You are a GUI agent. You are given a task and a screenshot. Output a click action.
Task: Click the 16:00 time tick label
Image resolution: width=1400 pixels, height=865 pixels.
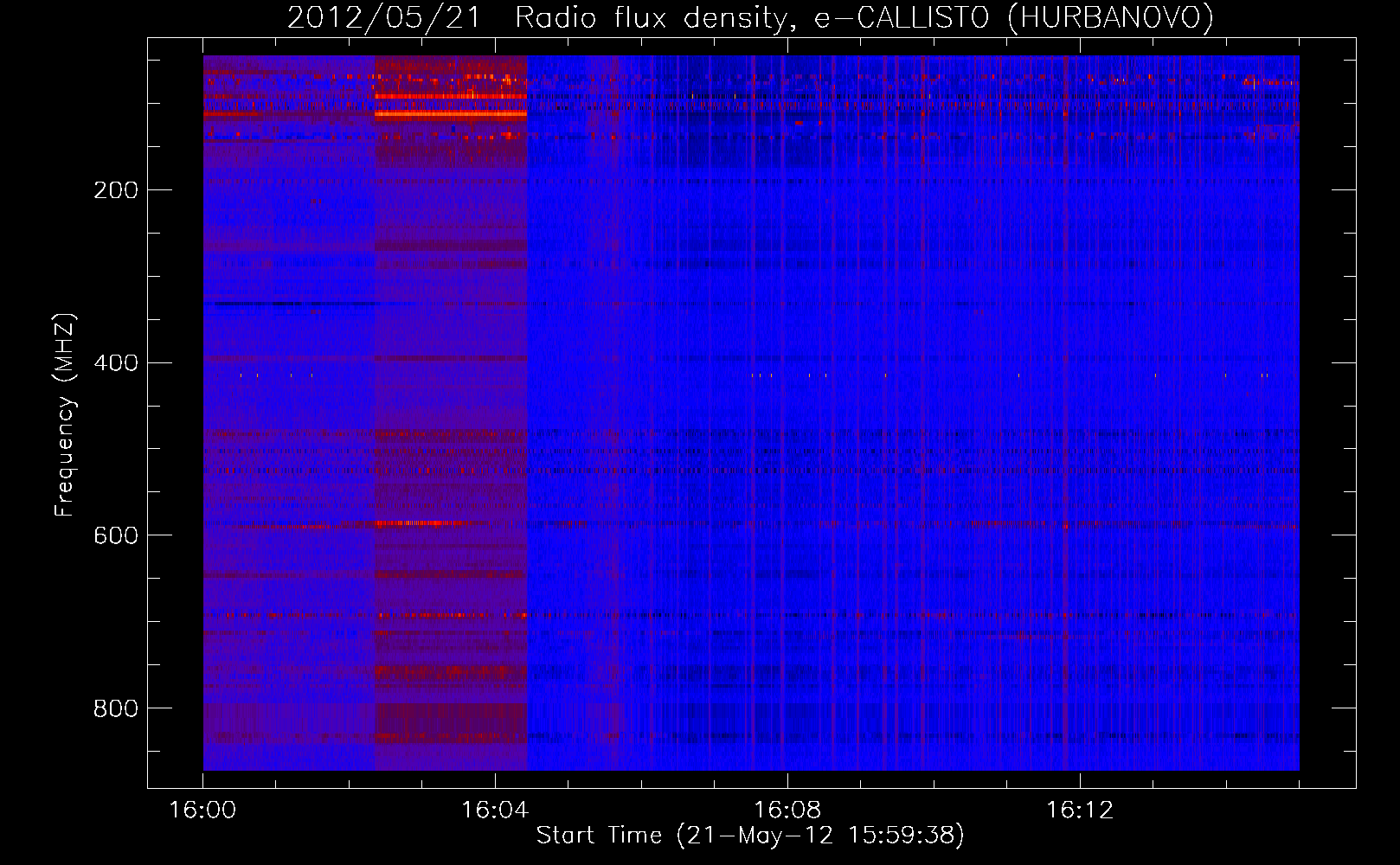pos(202,811)
